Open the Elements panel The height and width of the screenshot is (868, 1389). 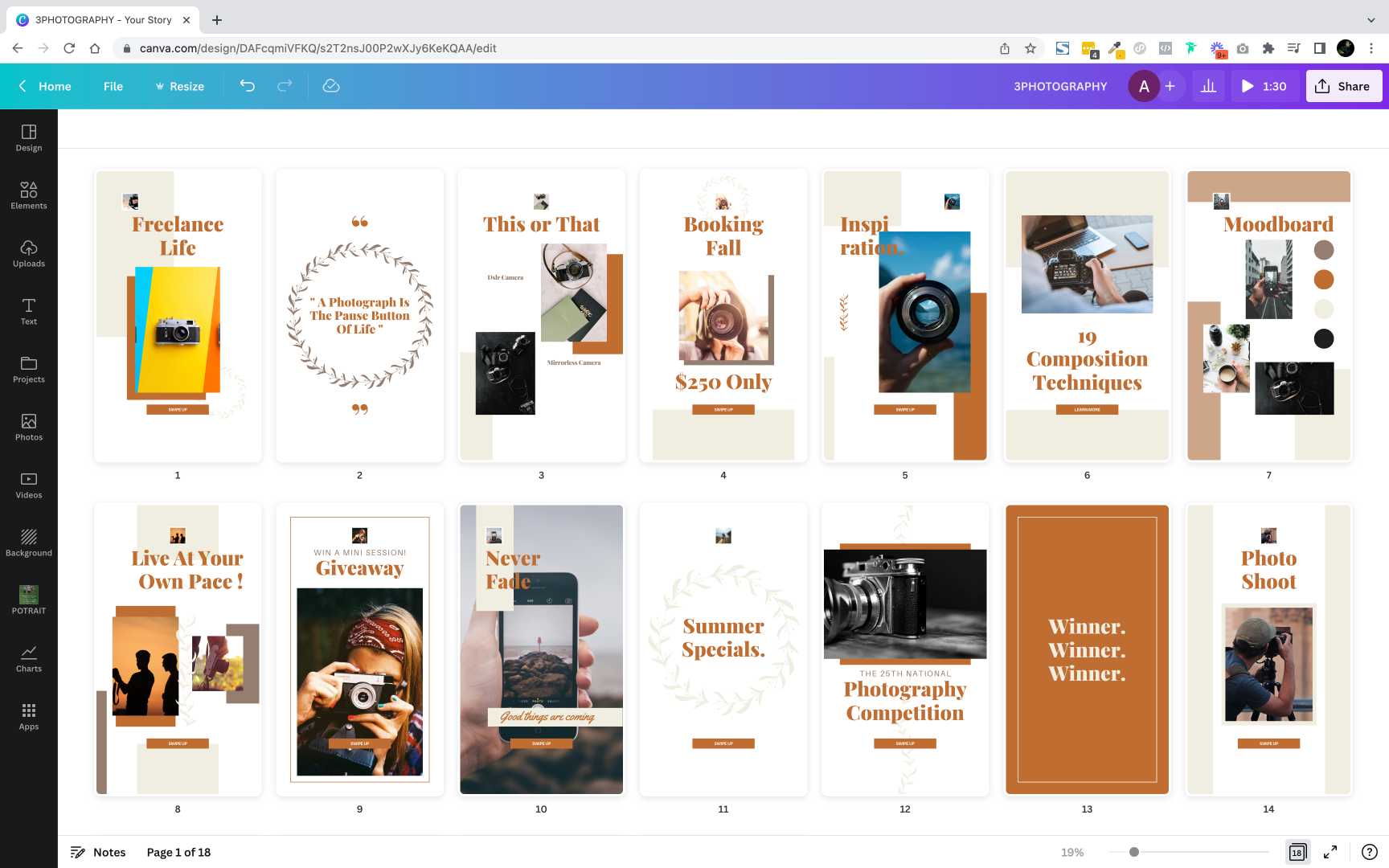pyautogui.click(x=29, y=195)
